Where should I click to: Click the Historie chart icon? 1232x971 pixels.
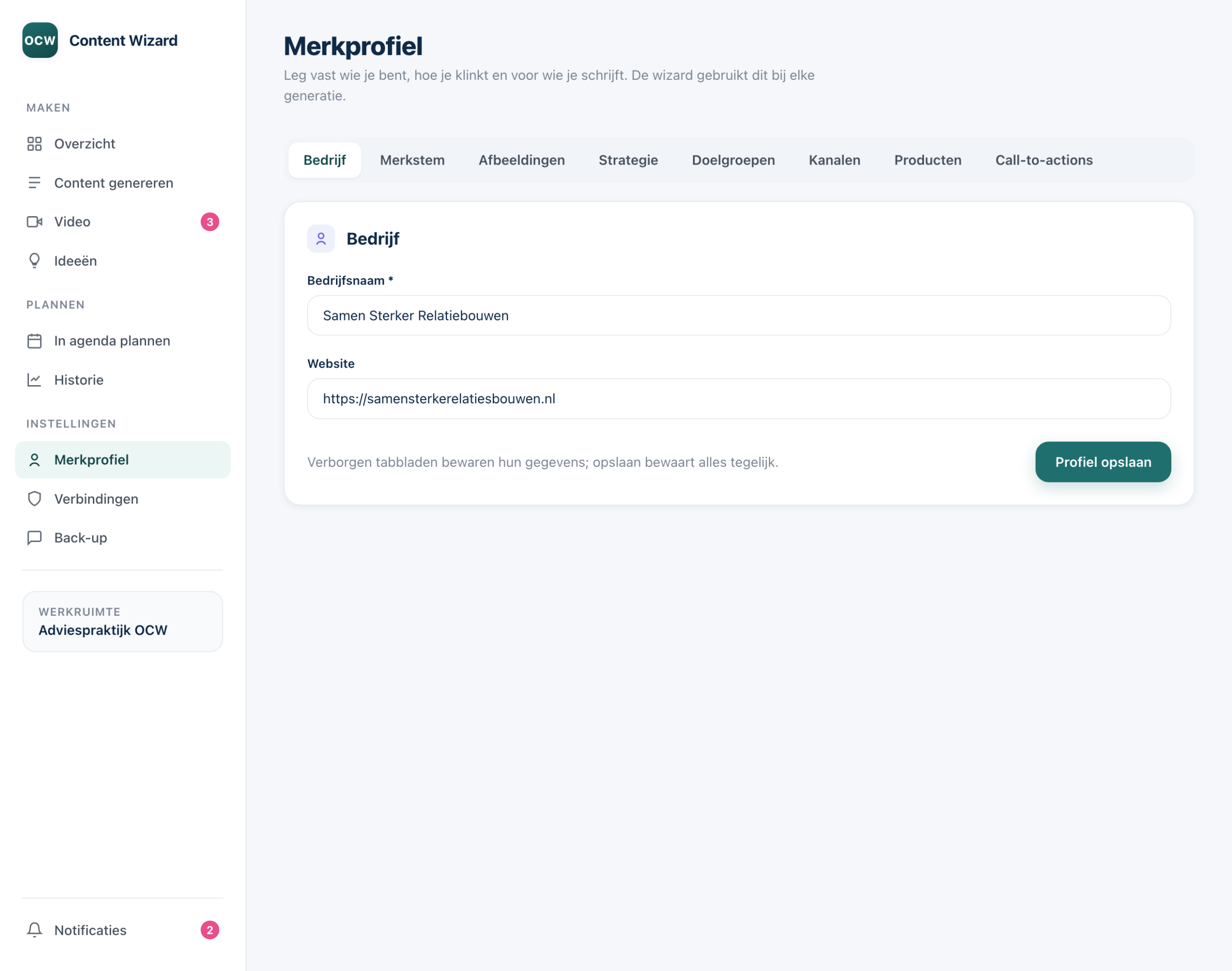click(35, 380)
